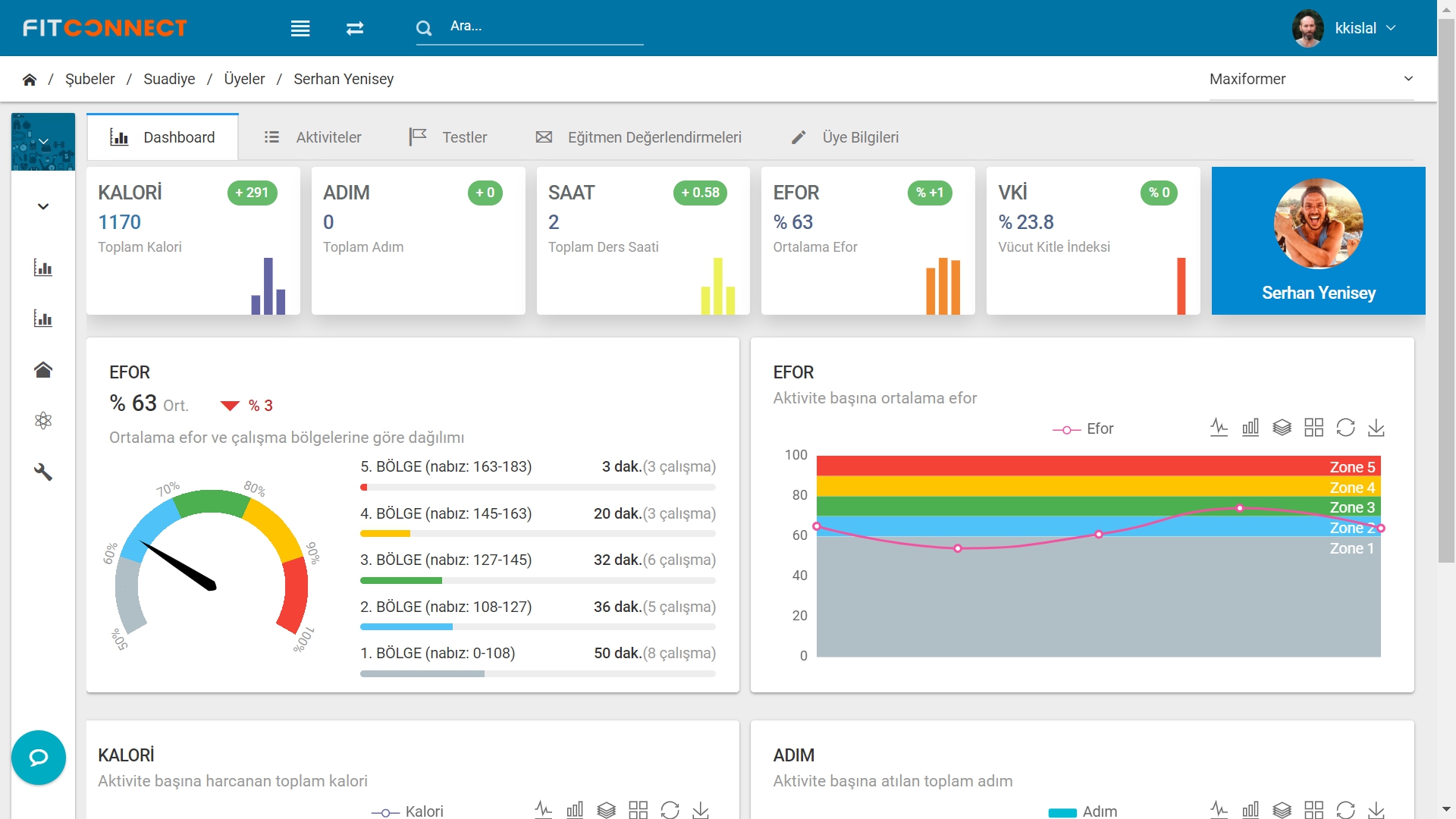
Task: Click the +291 calorie badge
Action: (x=253, y=193)
